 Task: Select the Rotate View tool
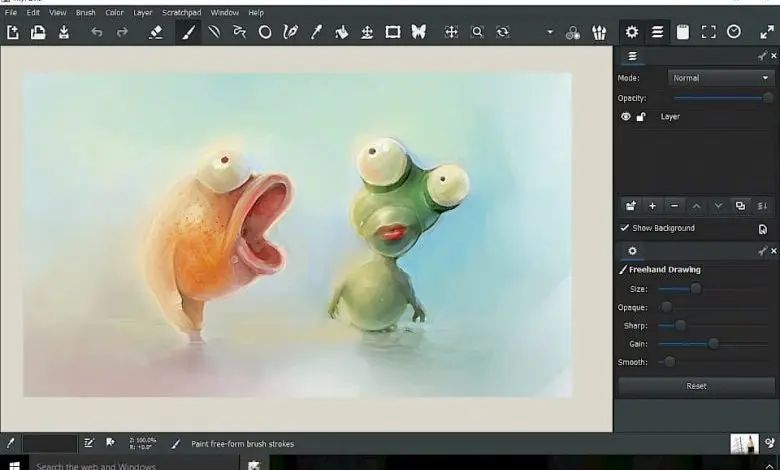click(x=503, y=32)
